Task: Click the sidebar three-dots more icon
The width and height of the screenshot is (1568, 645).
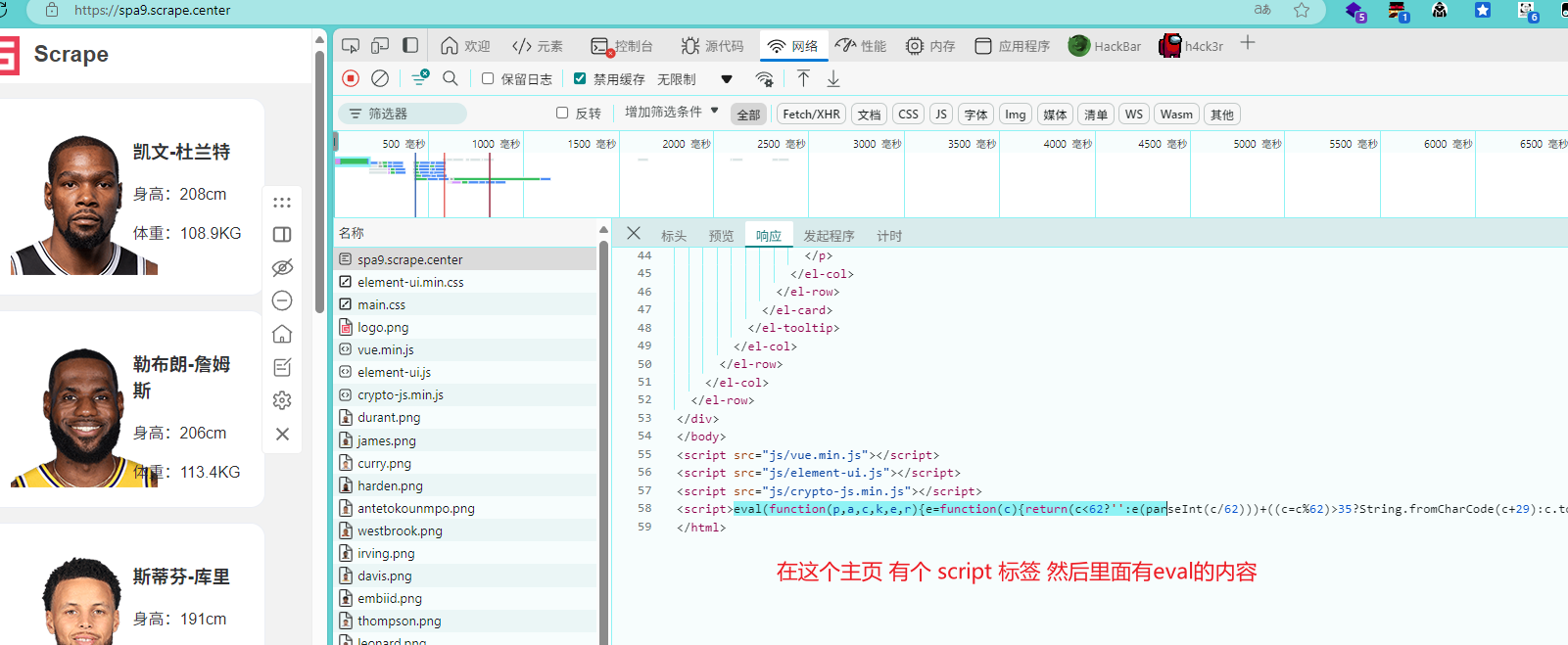Action: coord(282,203)
